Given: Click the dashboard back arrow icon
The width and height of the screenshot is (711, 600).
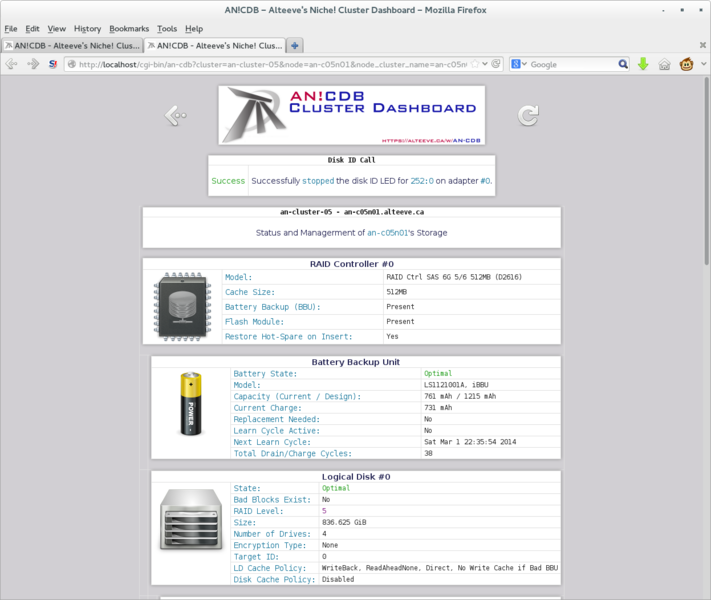Looking at the screenshot, I should click(176, 116).
